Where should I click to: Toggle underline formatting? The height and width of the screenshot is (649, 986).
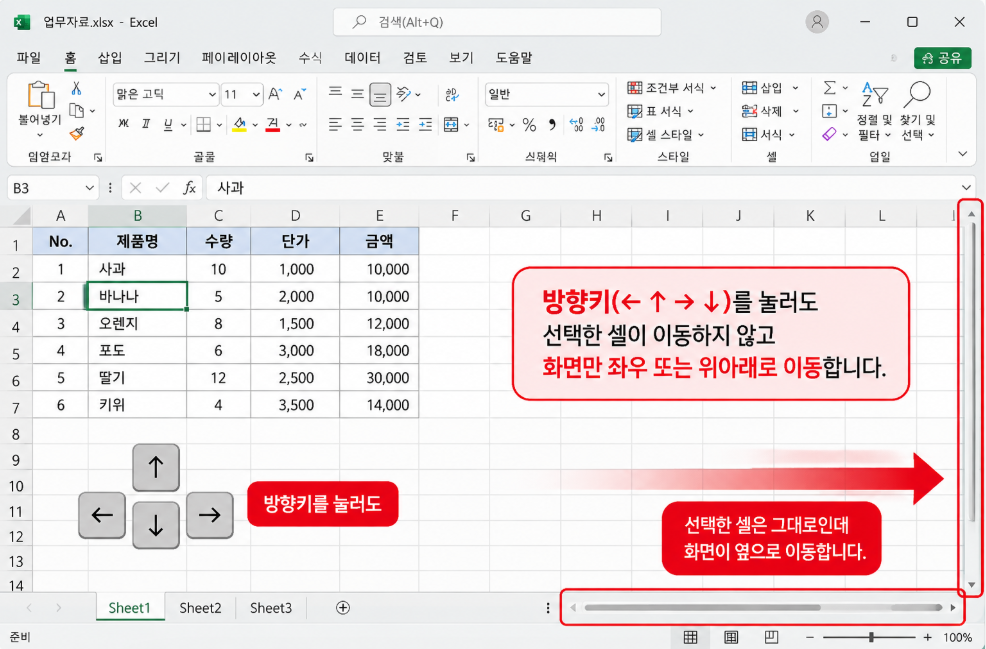168,125
